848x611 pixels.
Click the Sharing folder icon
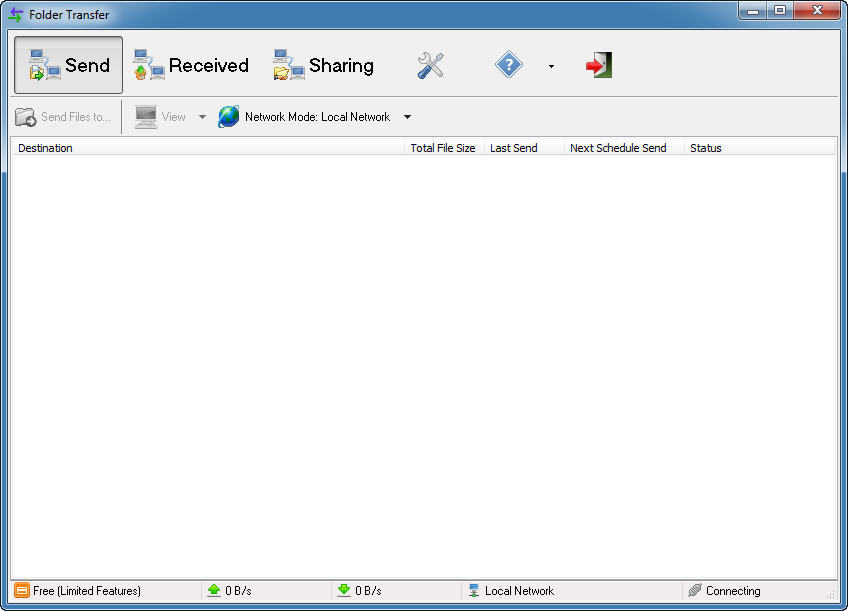(x=287, y=65)
